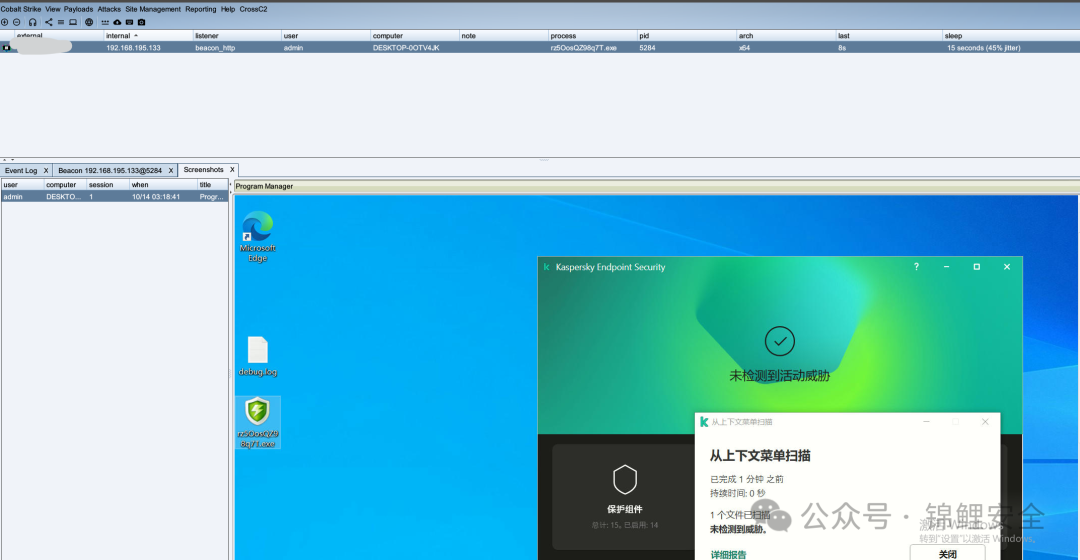Open the View menu
This screenshot has height=560, width=1080.
[53, 9]
